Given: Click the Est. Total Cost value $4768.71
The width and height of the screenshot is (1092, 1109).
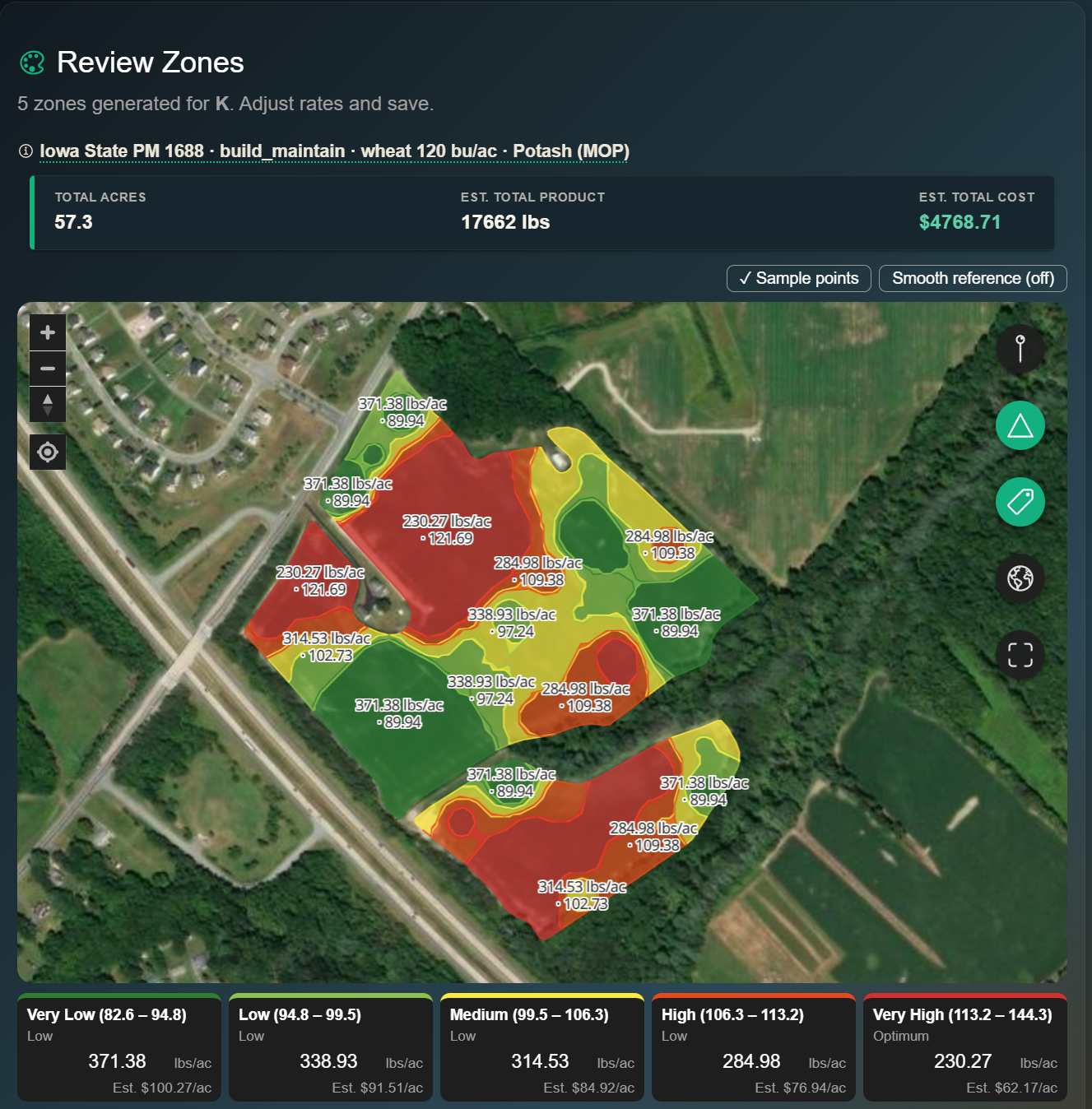Looking at the screenshot, I should point(960,222).
